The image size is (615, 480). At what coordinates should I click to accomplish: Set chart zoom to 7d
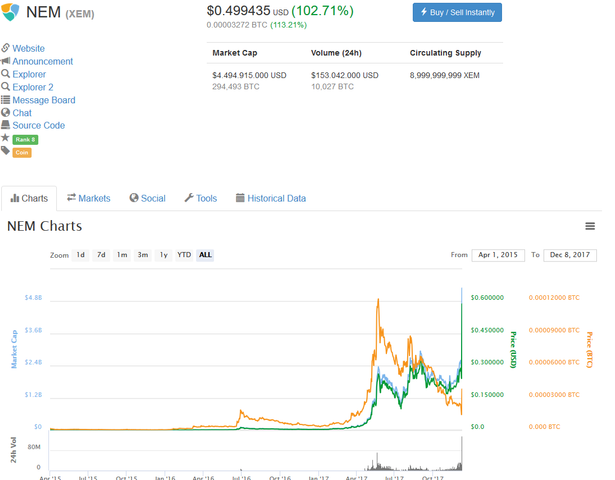point(101,255)
